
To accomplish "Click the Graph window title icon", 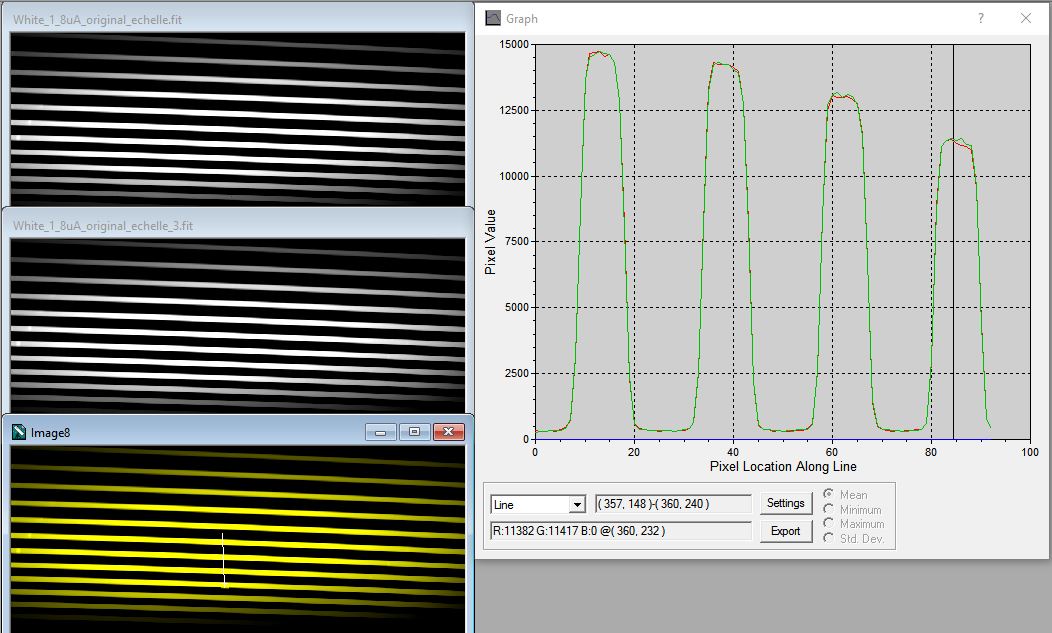I will click(493, 18).
